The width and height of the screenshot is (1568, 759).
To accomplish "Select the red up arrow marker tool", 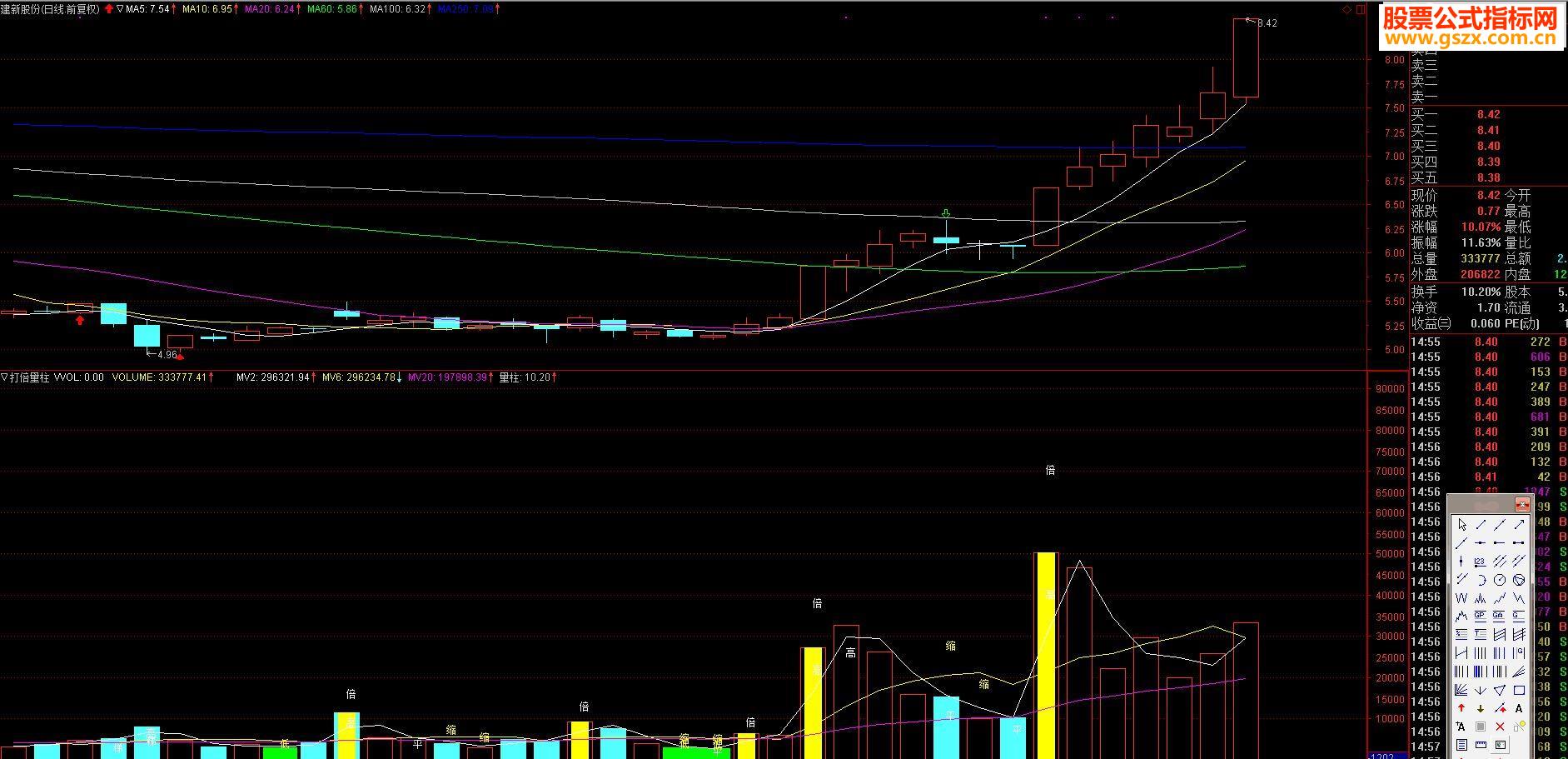I will (1461, 708).
